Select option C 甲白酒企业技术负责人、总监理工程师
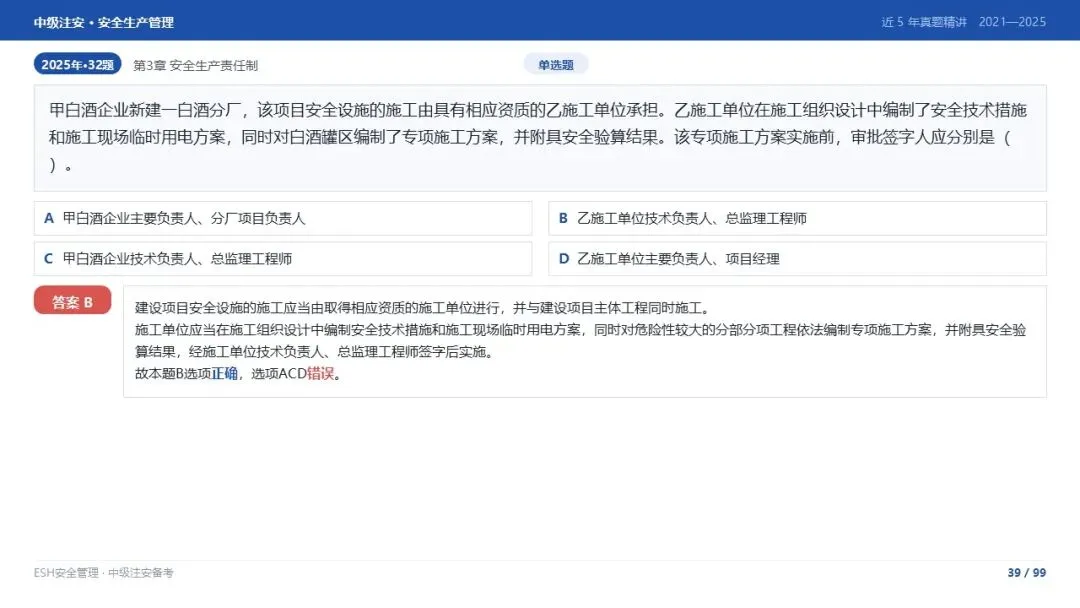Screen dimensions: 1080x608 [282, 259]
